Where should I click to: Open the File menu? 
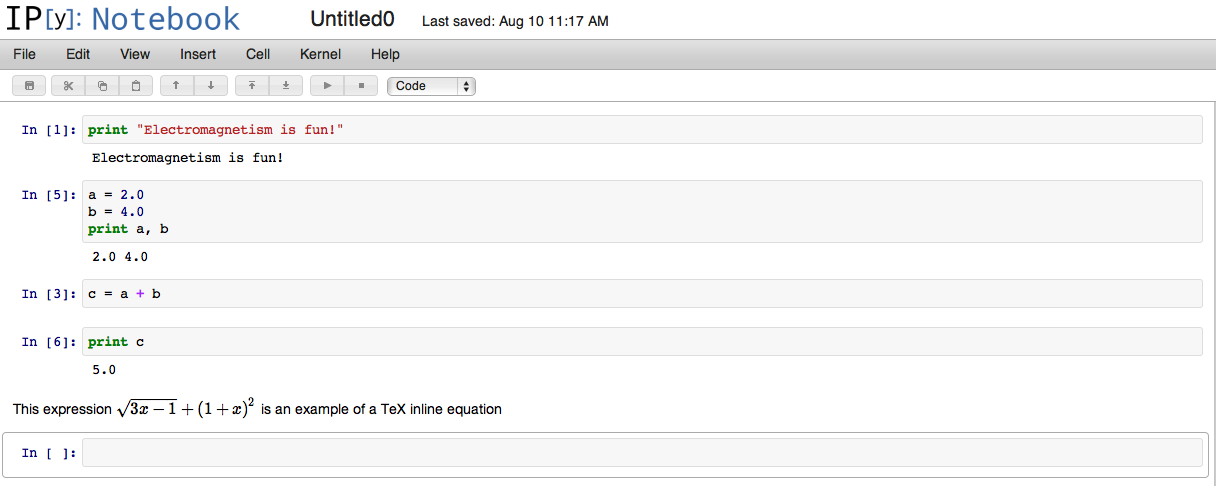tap(24, 54)
